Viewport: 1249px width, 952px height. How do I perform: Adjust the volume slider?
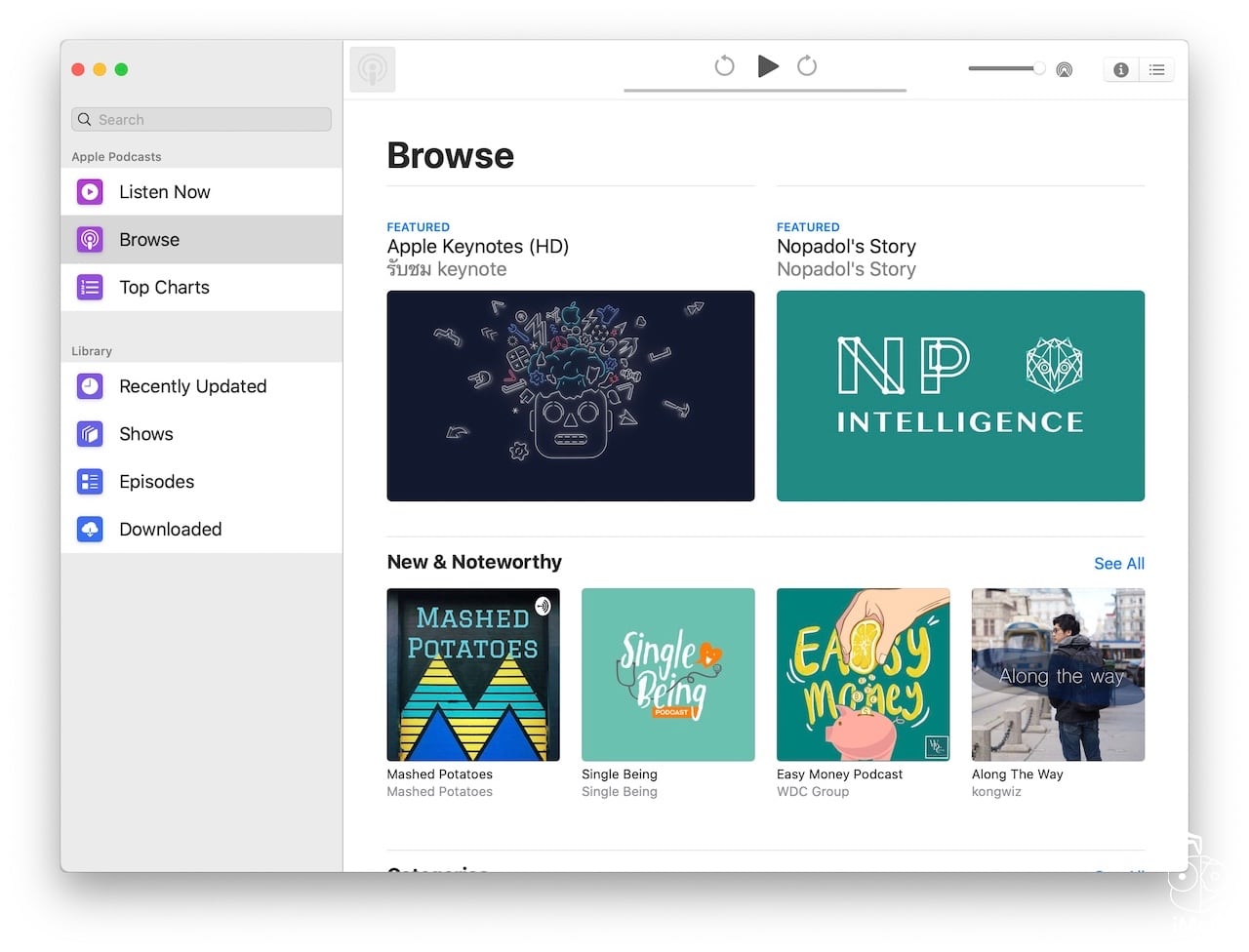(x=1005, y=69)
